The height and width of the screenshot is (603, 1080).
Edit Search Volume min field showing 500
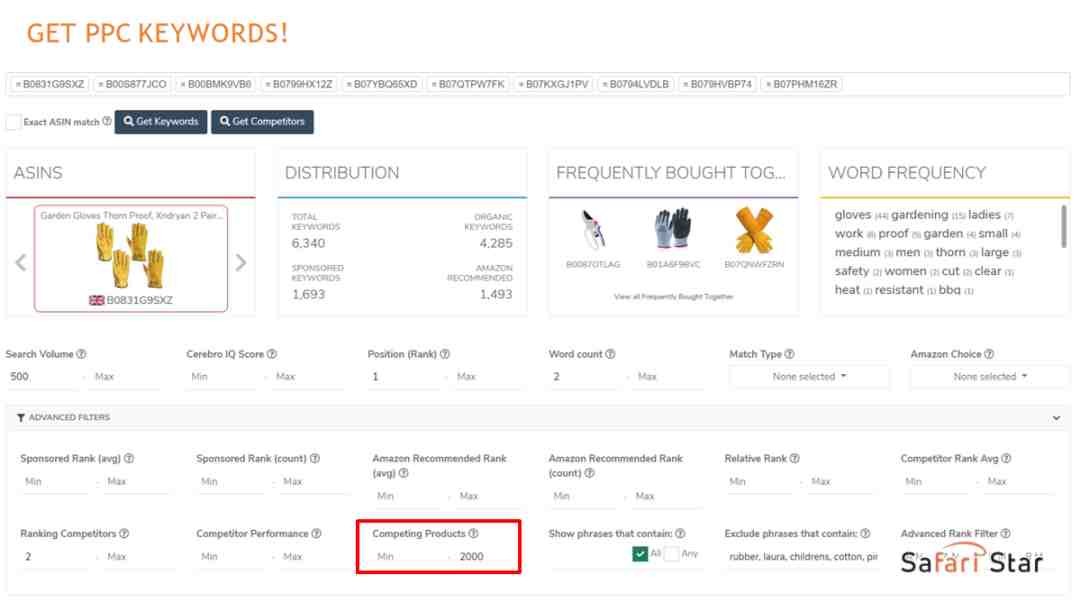click(x=43, y=377)
